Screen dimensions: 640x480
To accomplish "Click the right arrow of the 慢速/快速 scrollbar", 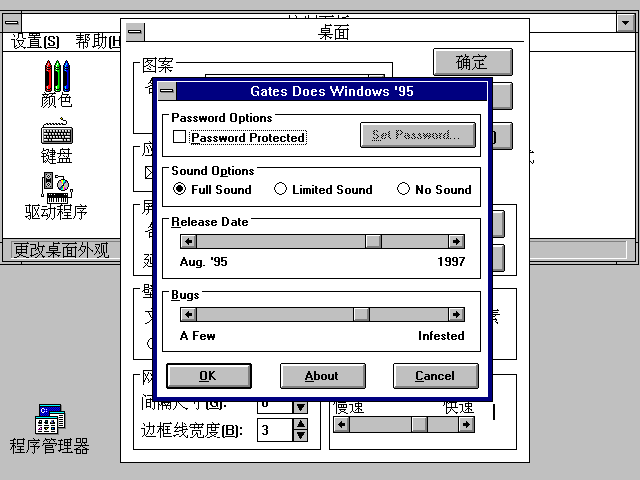I will pyautogui.click(x=466, y=425).
